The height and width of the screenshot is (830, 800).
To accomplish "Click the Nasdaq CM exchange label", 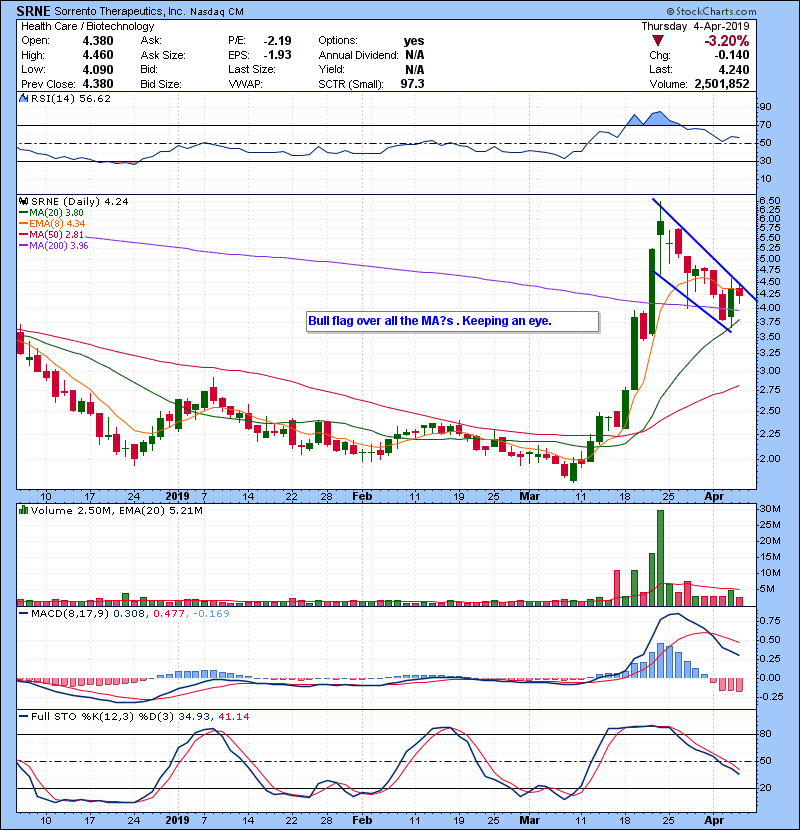I will click(x=217, y=12).
